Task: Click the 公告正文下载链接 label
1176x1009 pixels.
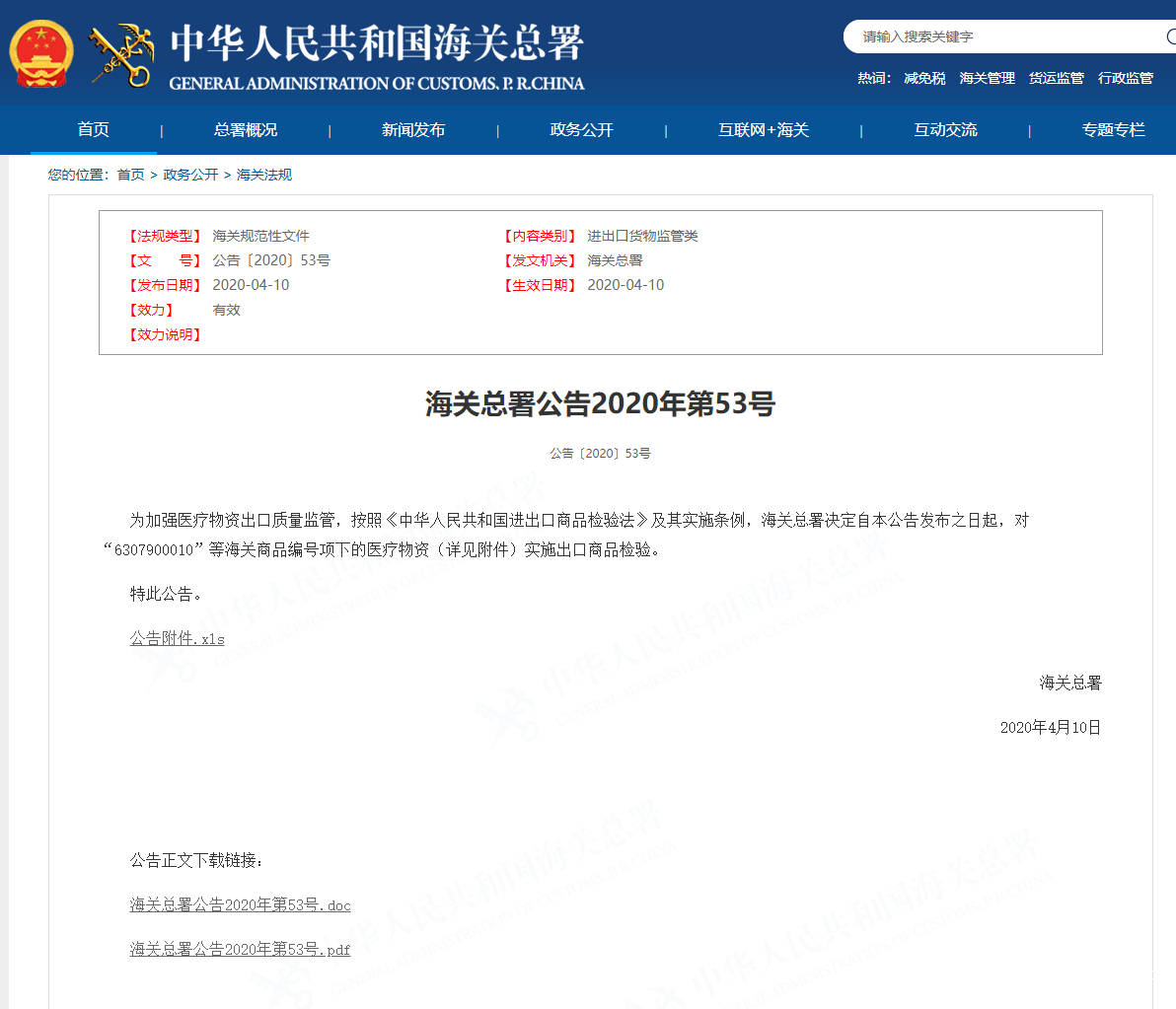Action: click(196, 861)
